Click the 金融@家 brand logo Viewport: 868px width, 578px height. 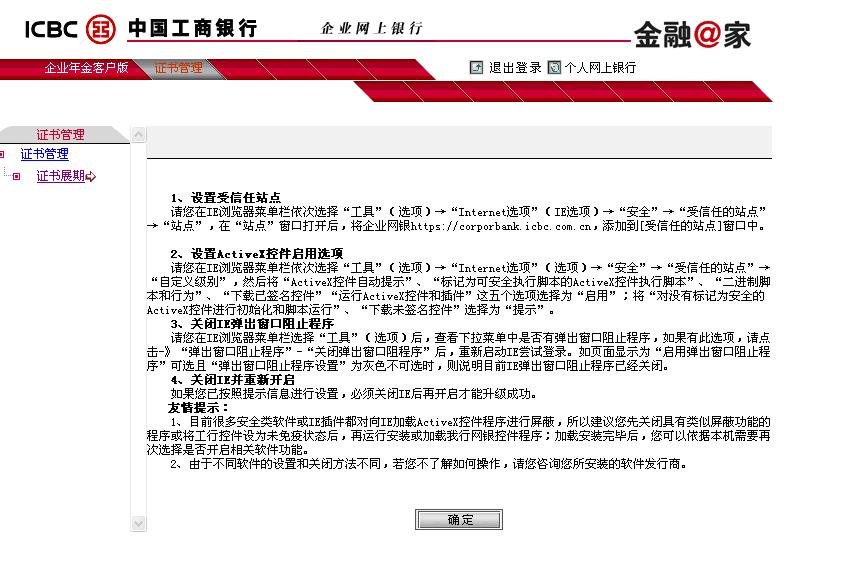(692, 34)
